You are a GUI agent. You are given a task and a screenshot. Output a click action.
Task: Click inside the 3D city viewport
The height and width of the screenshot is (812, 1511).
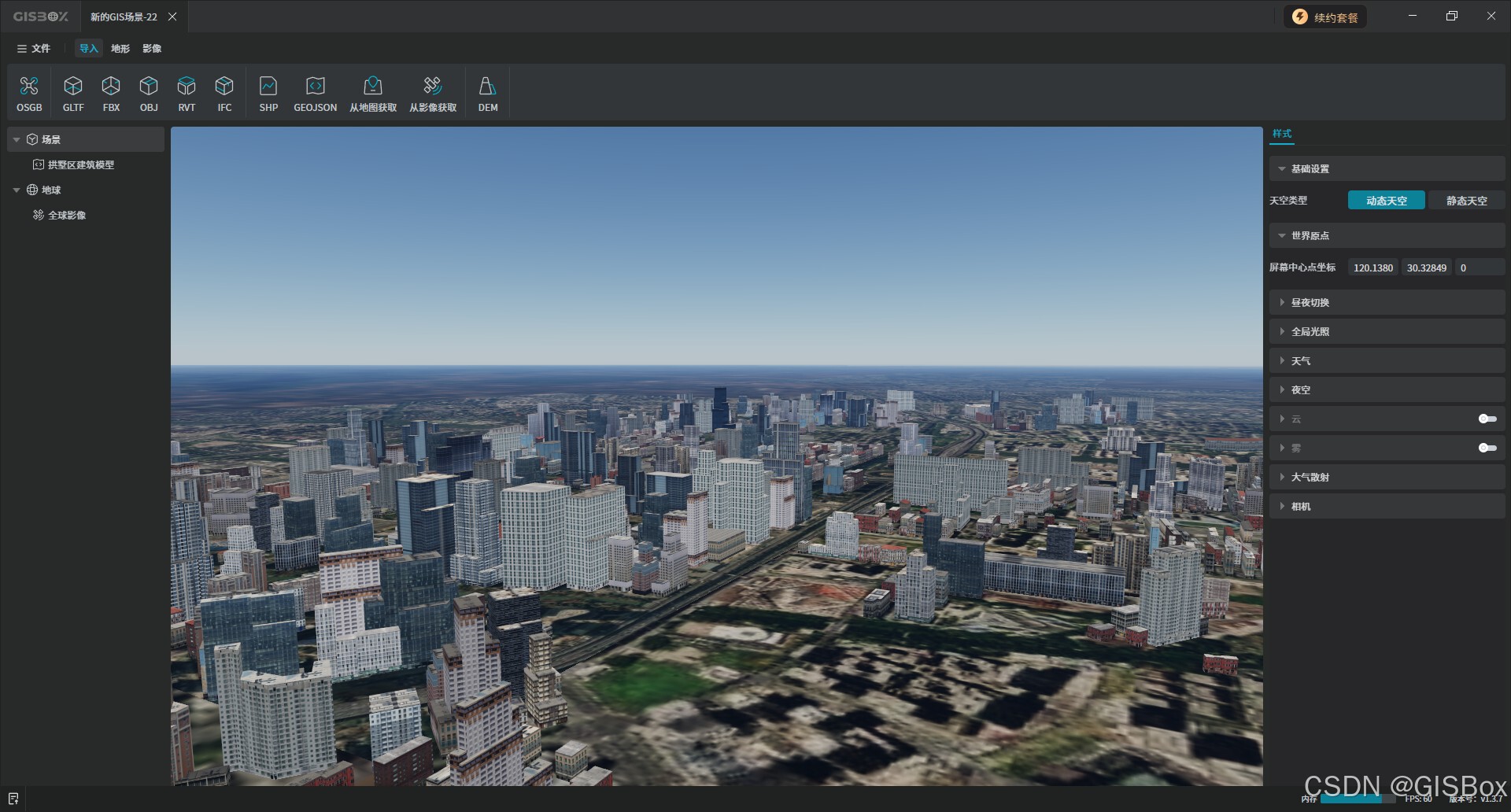717,456
